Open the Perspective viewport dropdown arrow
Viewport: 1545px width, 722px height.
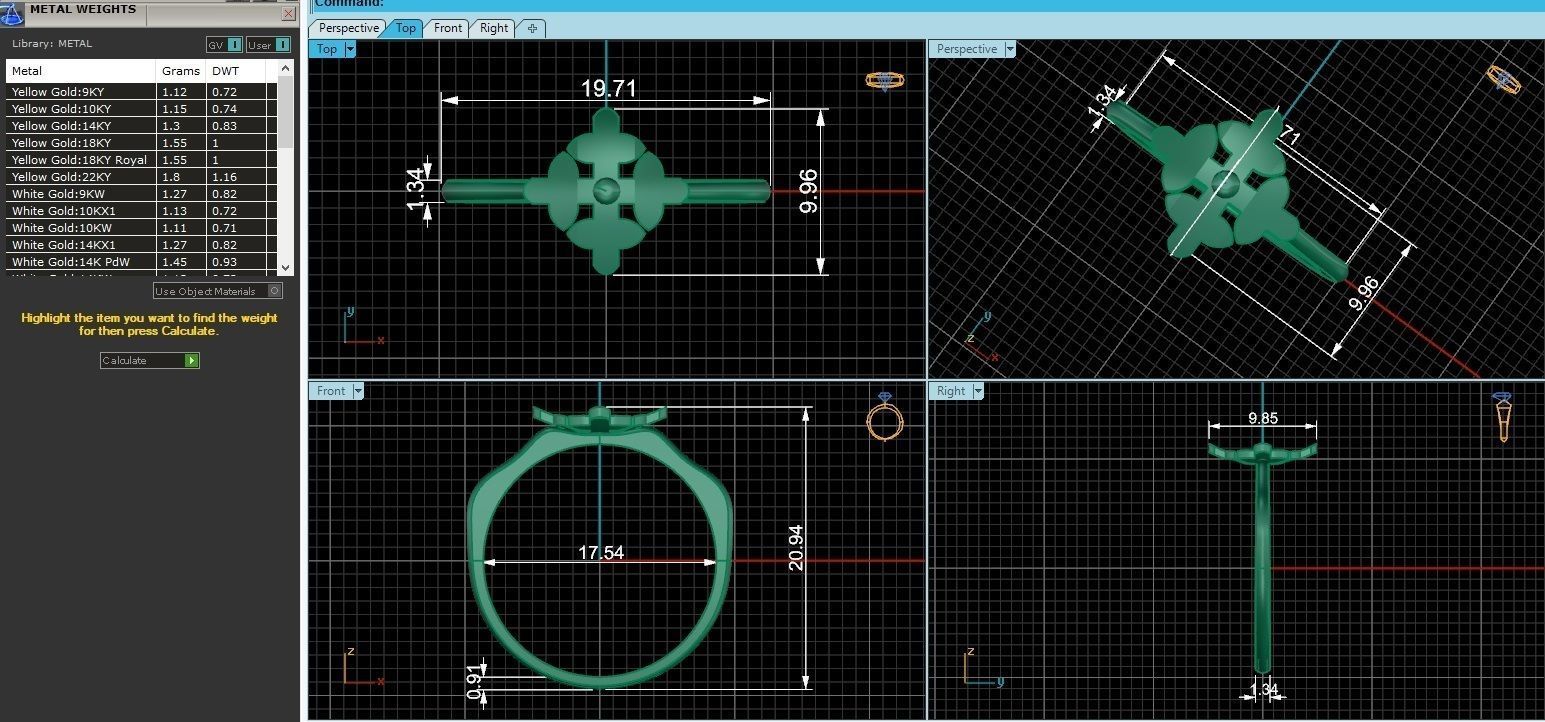pyautogui.click(x=1009, y=49)
